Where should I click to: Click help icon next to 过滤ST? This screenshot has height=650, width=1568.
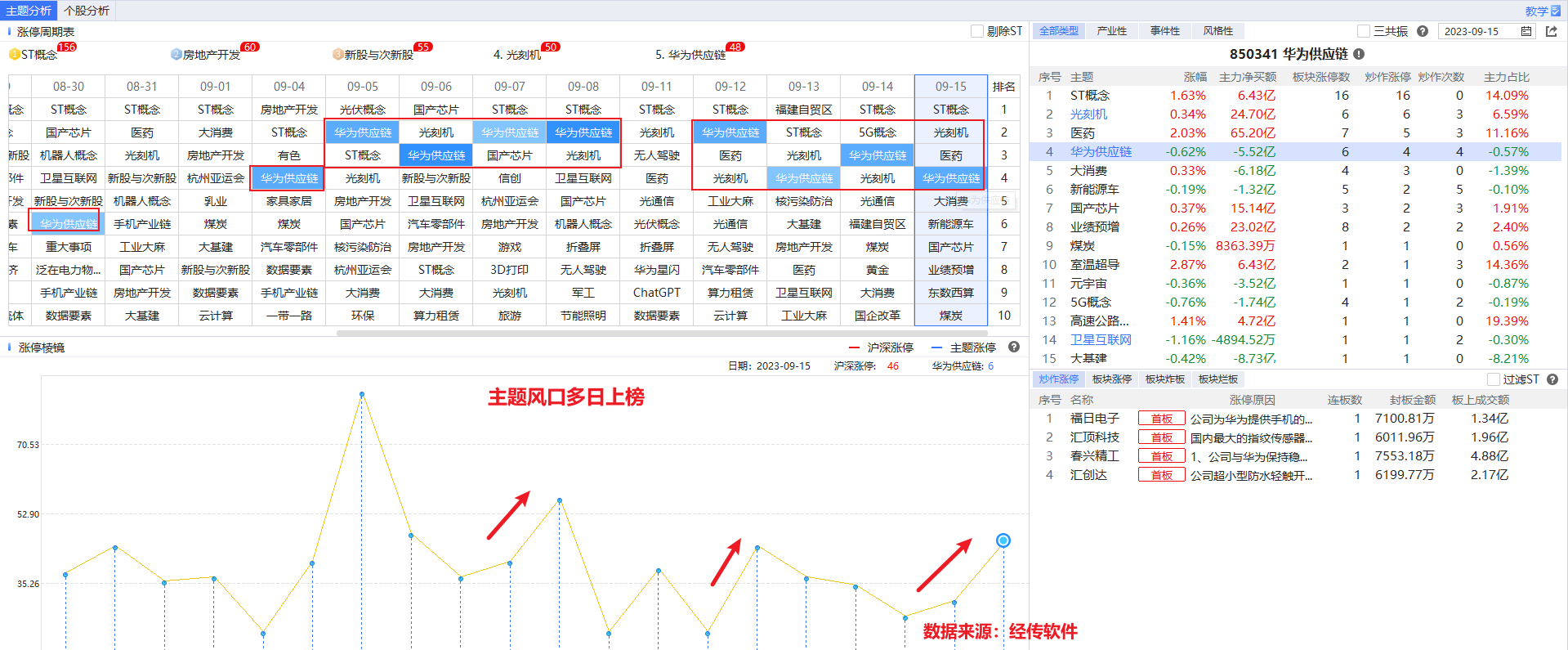[x=1552, y=379]
